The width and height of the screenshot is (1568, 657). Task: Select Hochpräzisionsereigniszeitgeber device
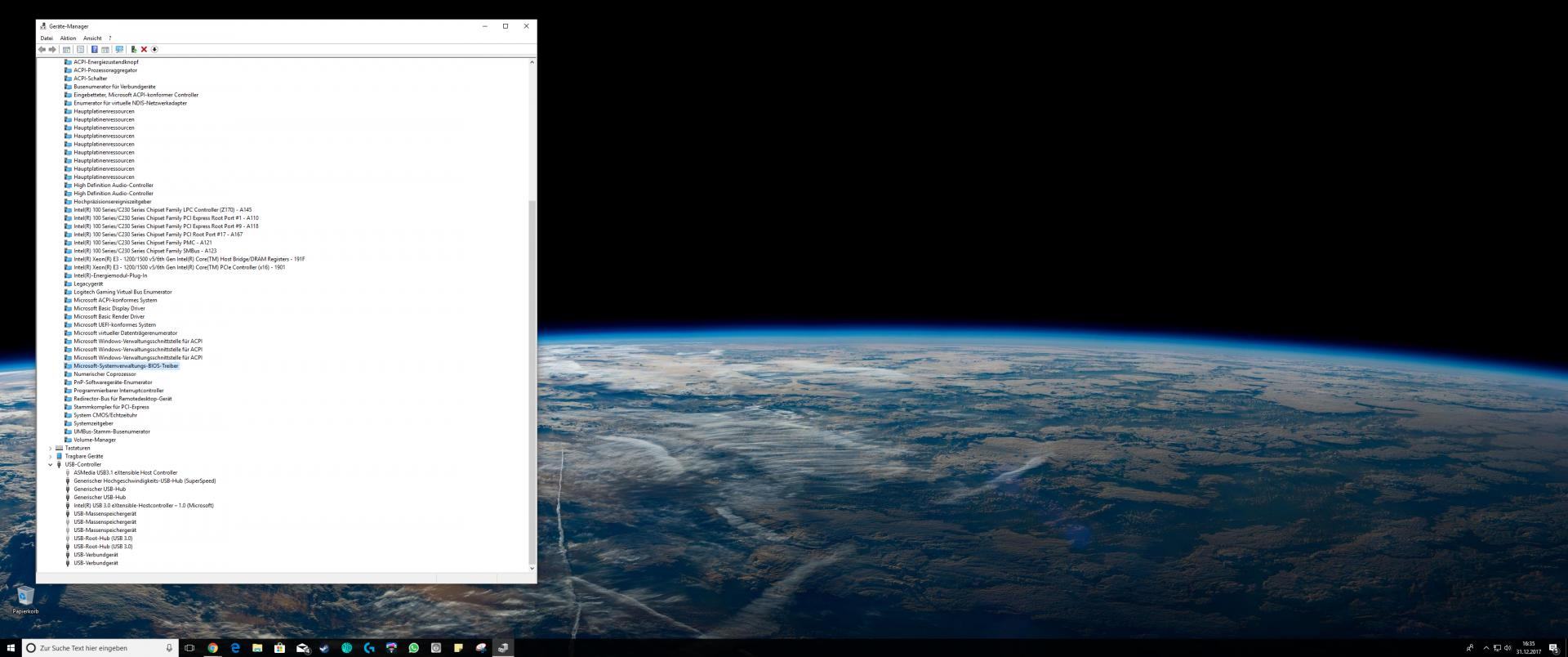[113, 202]
